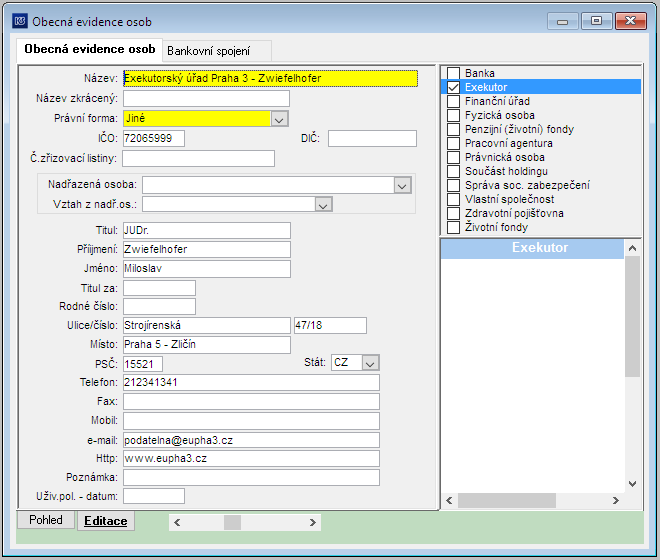Open the Stát country dropdown
The image size is (660, 560).
(x=370, y=363)
